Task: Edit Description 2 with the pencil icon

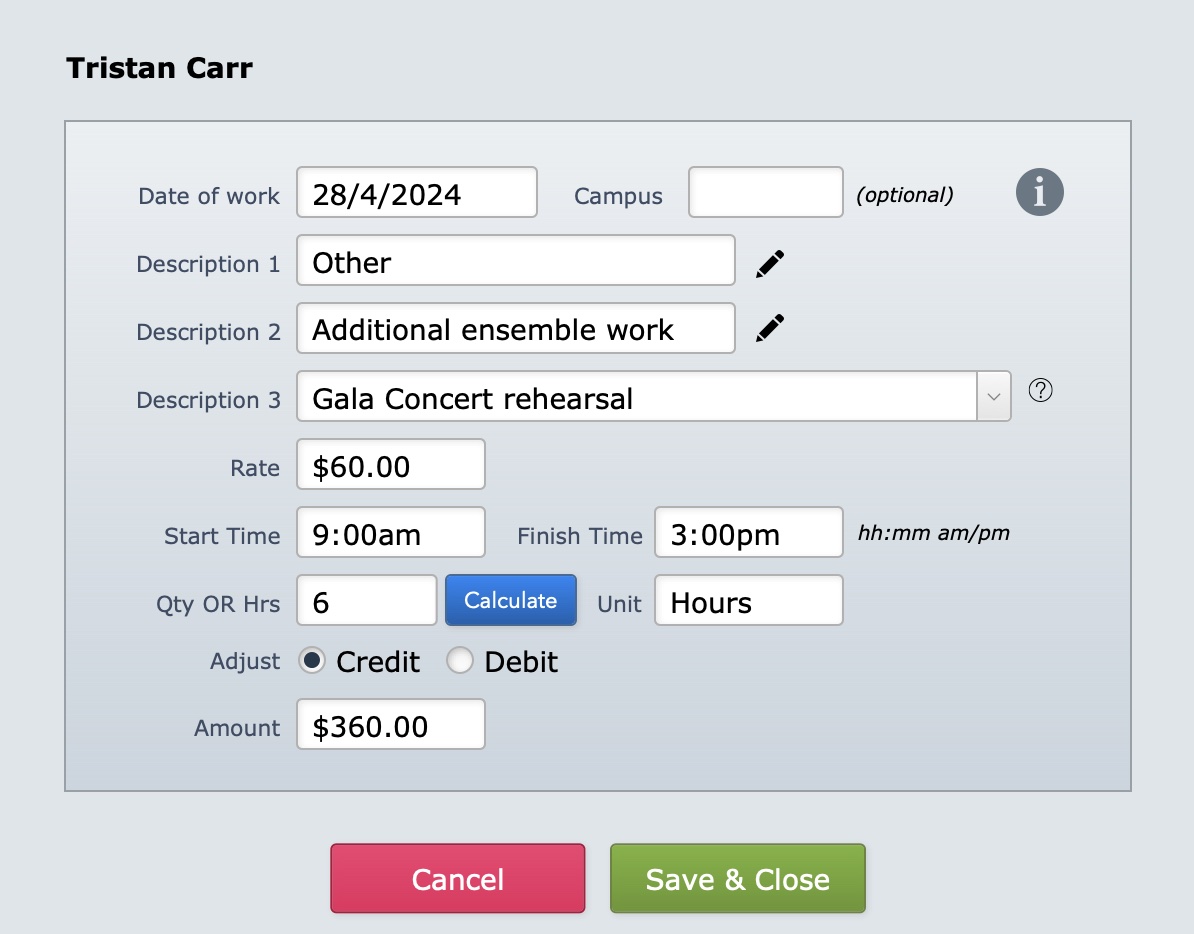Action: pyautogui.click(x=770, y=328)
